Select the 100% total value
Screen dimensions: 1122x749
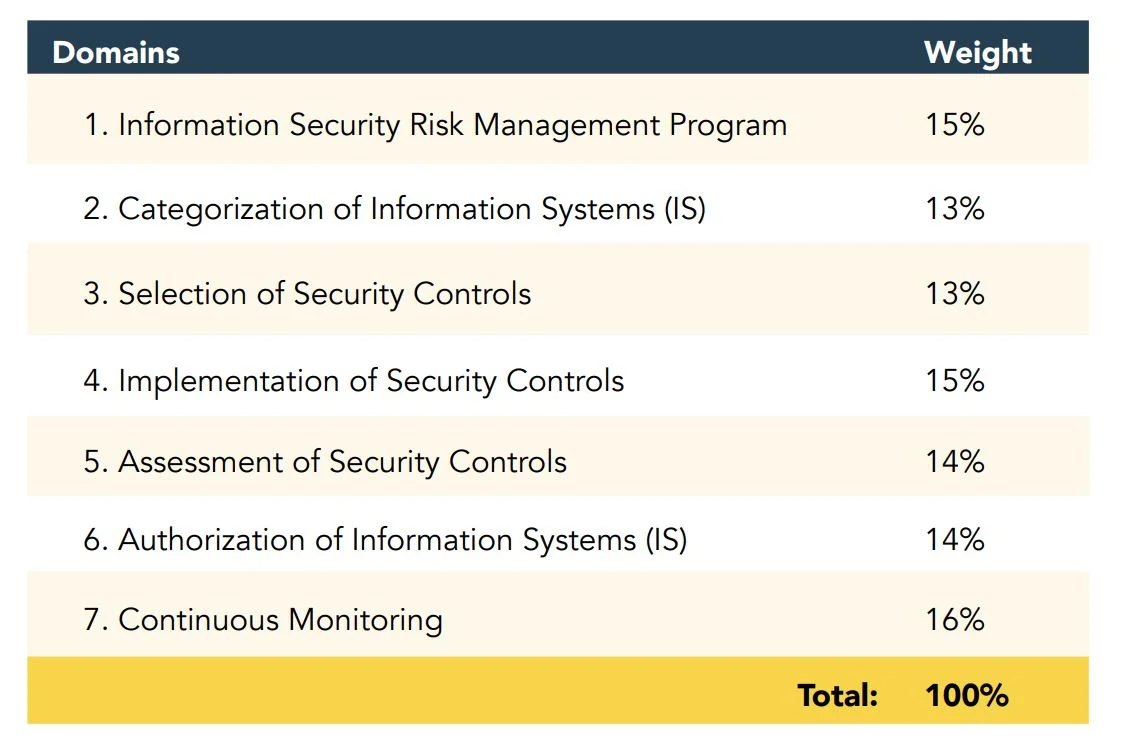[x=966, y=695]
